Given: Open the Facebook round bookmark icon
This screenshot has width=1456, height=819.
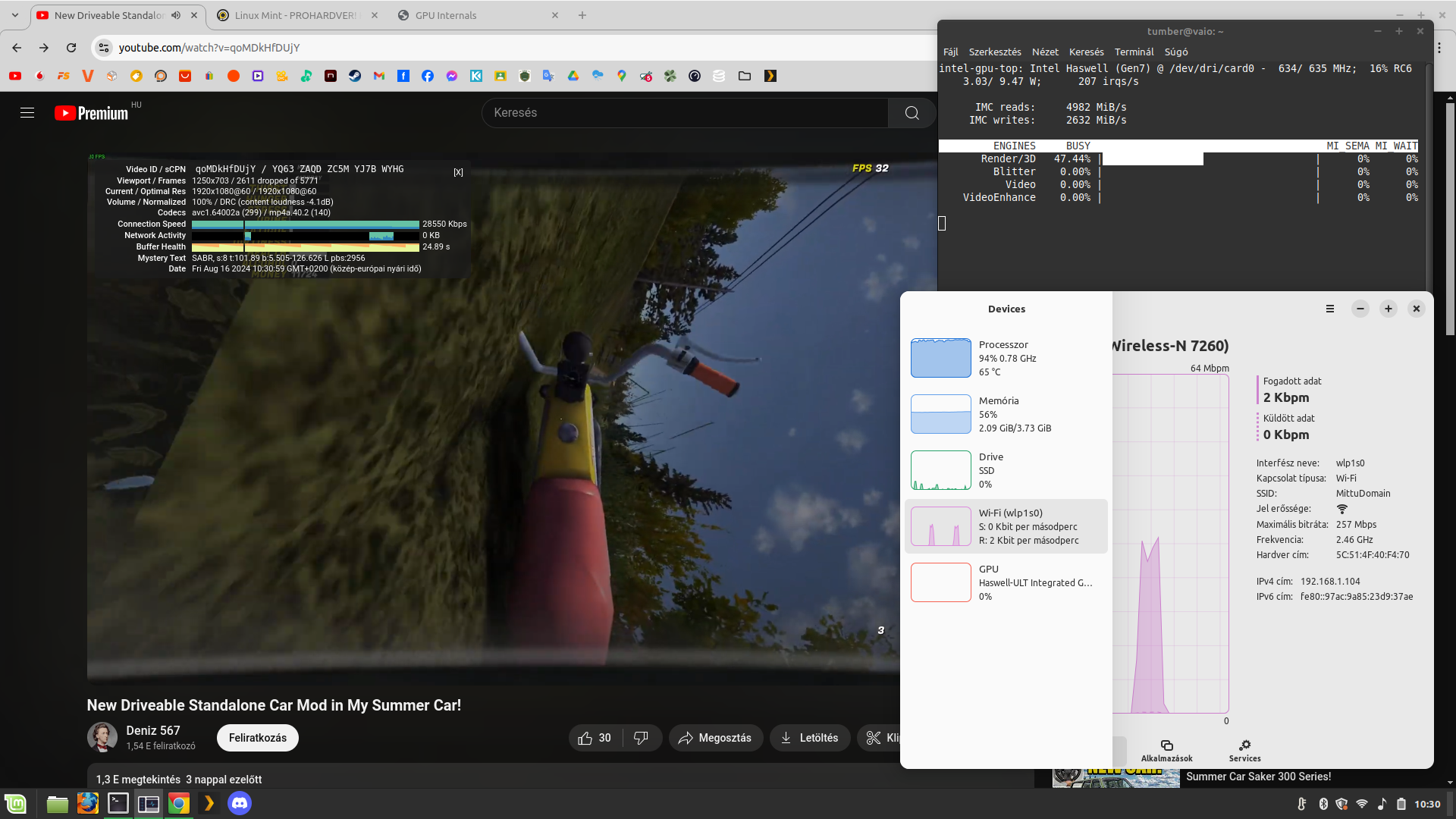Looking at the screenshot, I should tap(428, 76).
